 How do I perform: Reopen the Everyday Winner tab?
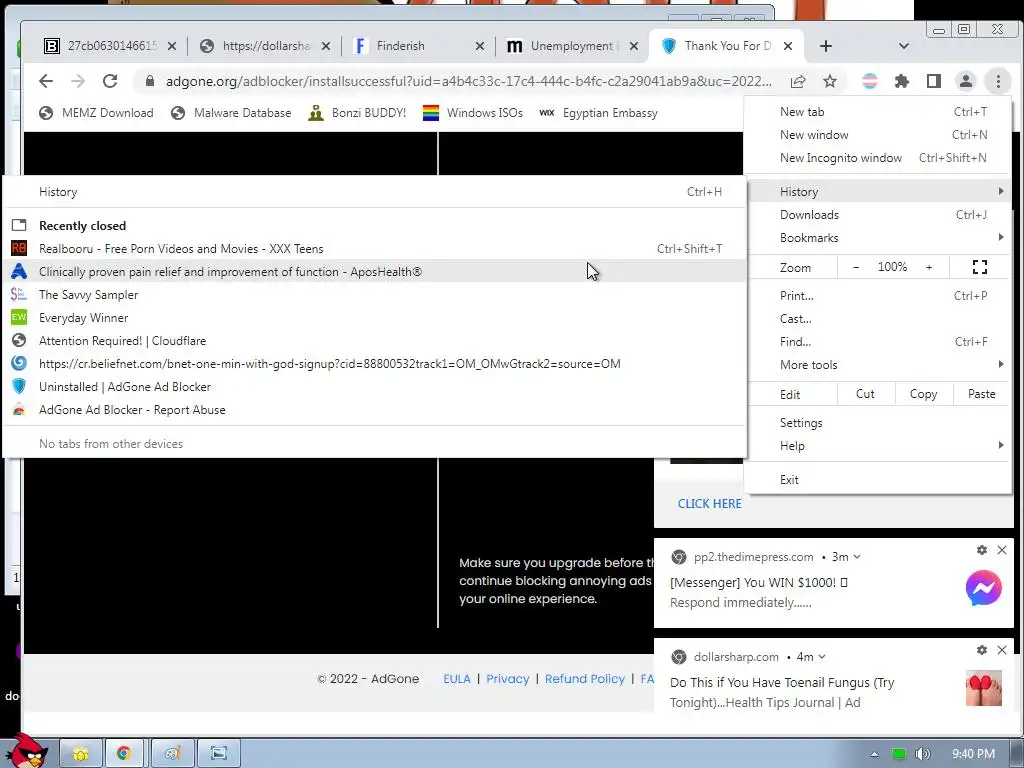coord(374,318)
